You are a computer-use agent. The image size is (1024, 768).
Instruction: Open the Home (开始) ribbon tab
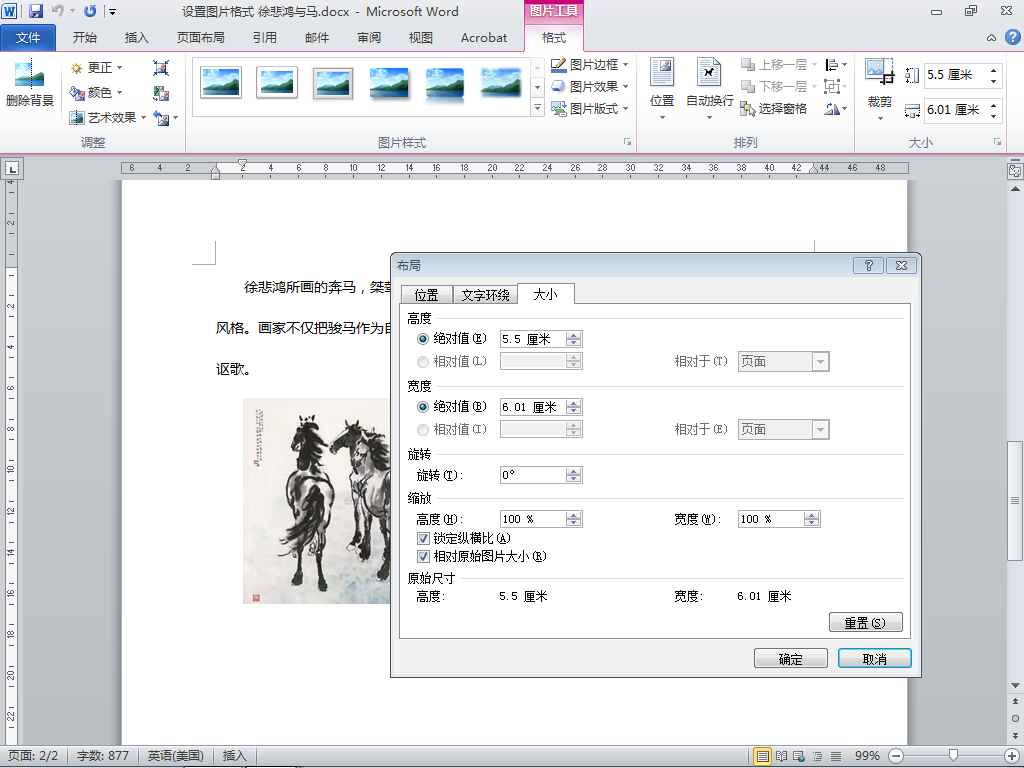coord(85,38)
